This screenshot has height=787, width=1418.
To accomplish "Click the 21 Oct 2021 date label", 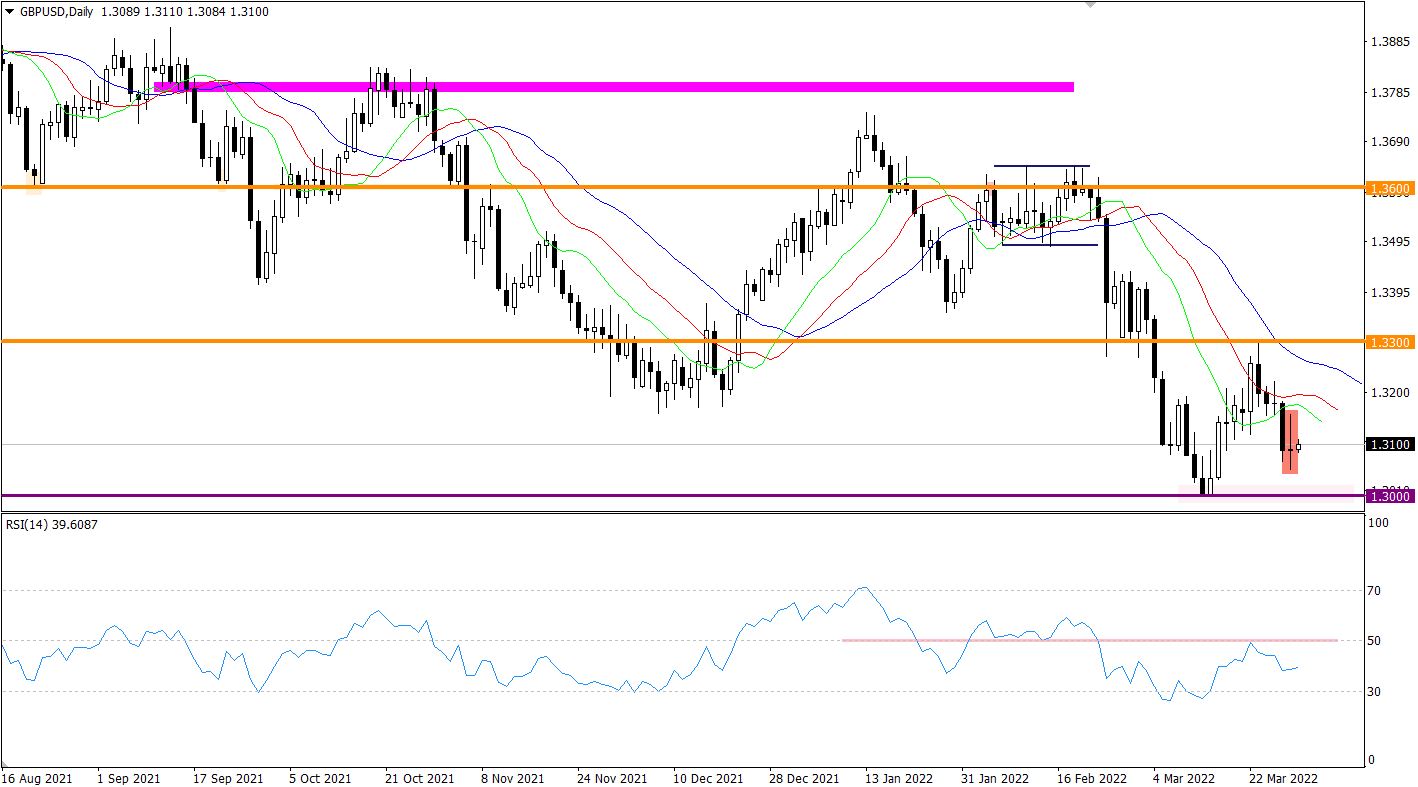I will tap(419, 777).
